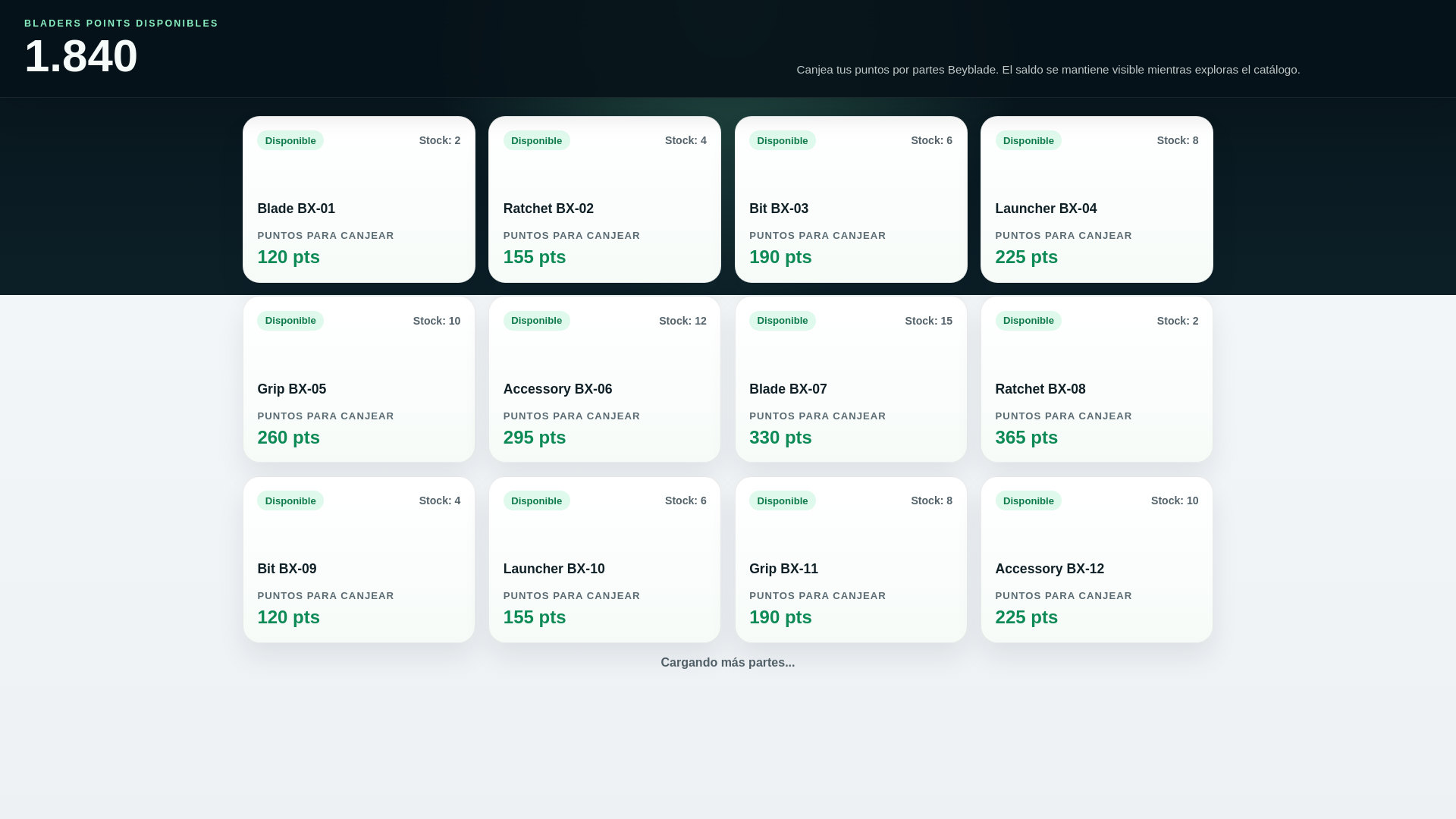Click Stock: 12 on the Accessory BX-06 card
1456x819 pixels.
682,321
